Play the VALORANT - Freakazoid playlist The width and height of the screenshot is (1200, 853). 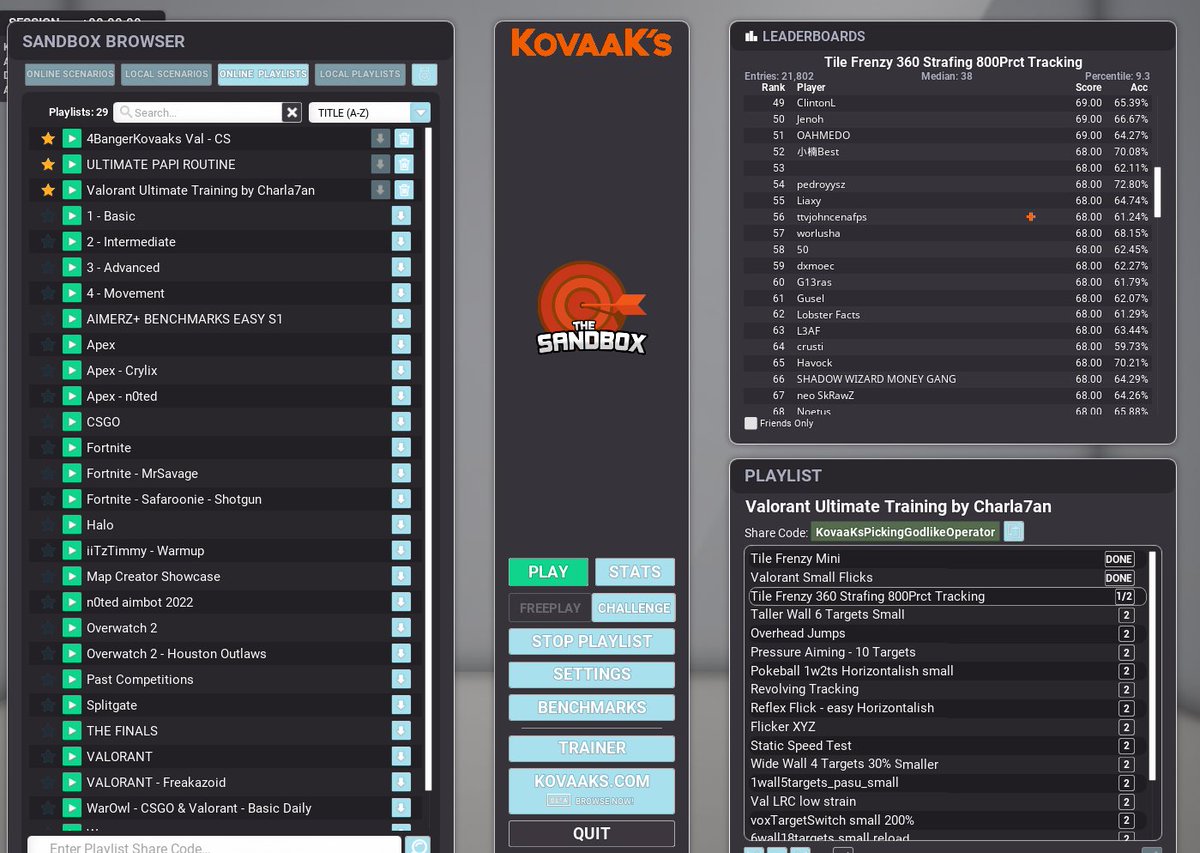click(71, 783)
